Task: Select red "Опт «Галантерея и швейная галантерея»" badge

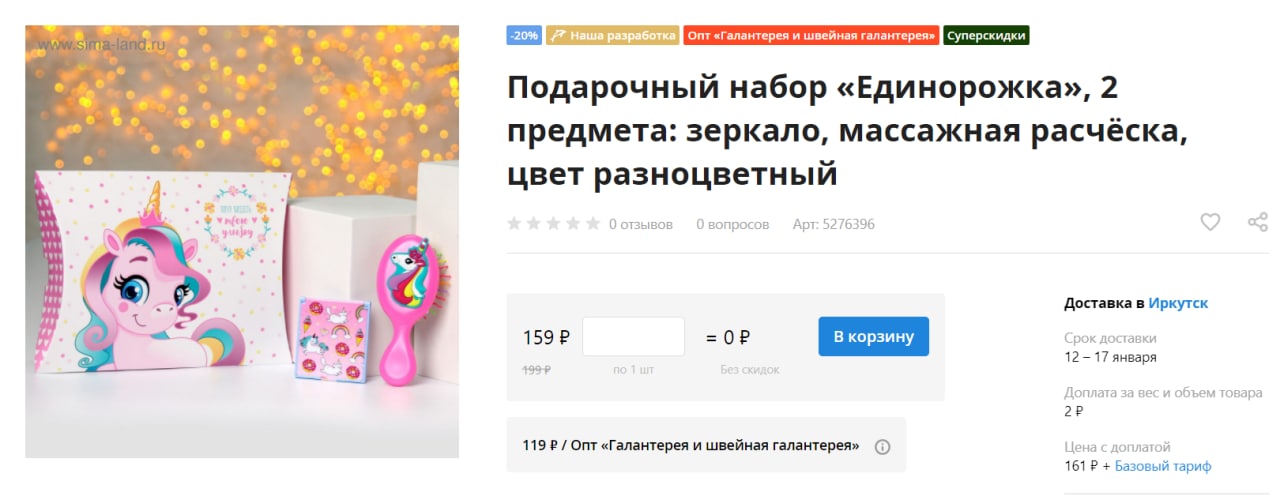Action: pos(812,35)
